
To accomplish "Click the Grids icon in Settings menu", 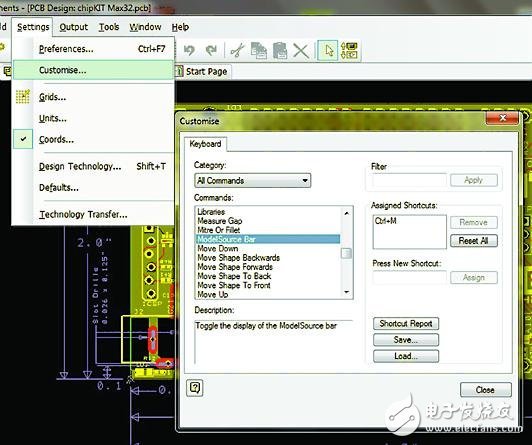I will point(23,97).
